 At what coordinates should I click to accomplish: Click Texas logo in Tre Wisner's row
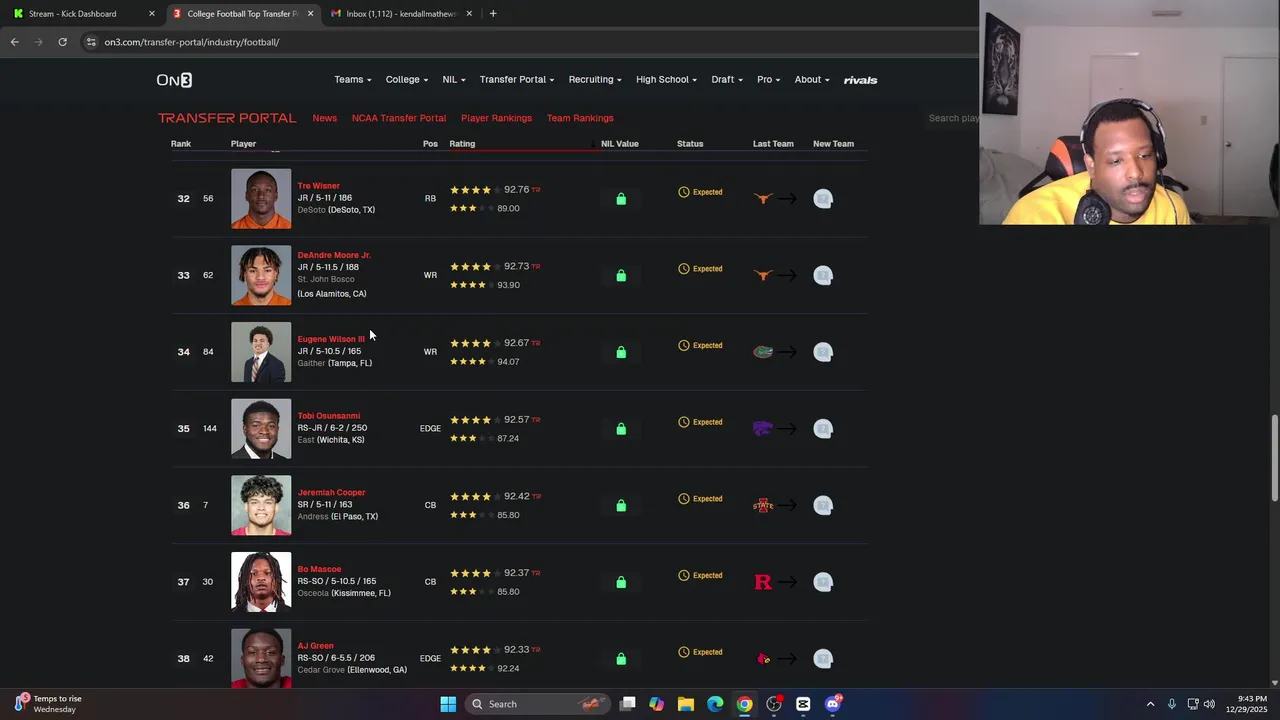click(763, 198)
